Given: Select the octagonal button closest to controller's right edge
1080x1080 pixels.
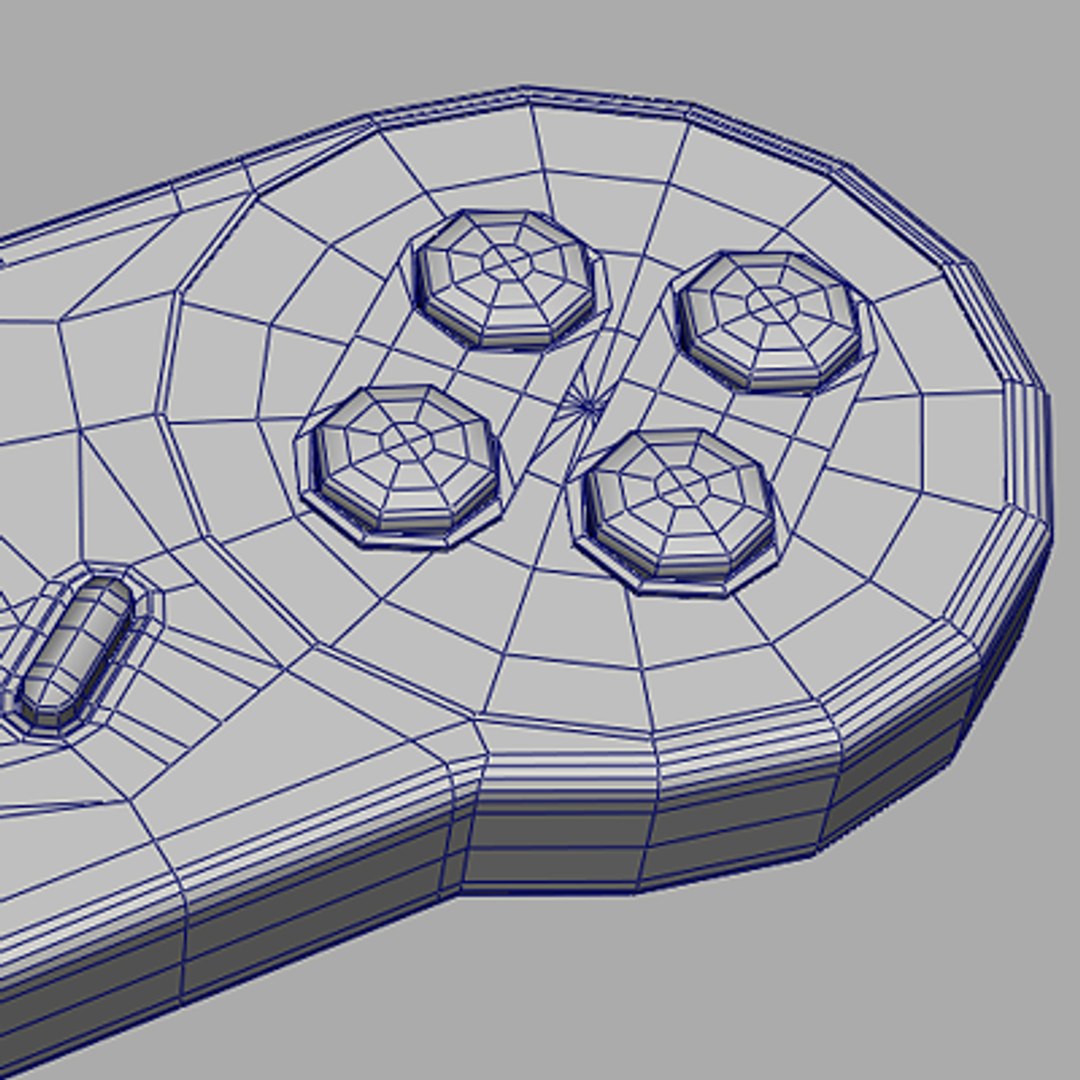Looking at the screenshot, I should tap(770, 321).
